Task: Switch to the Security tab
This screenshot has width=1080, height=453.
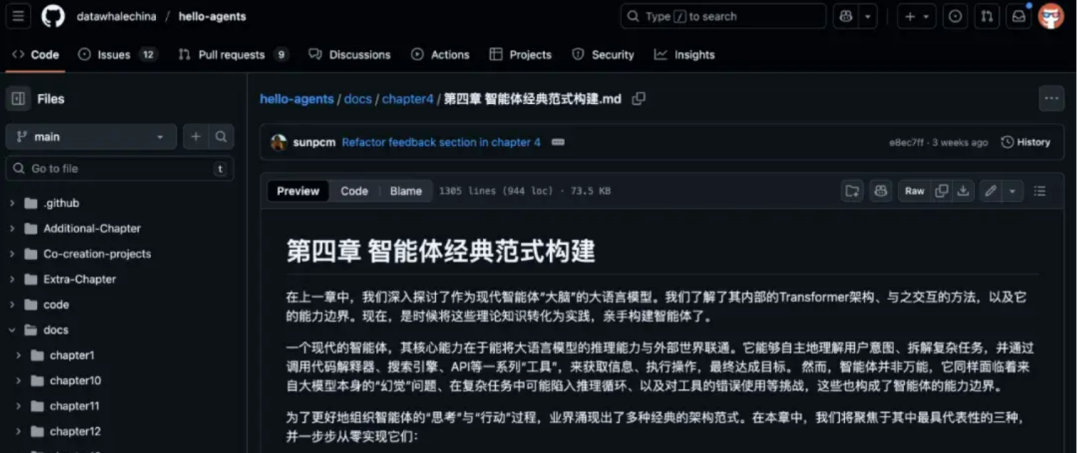Action: [603, 54]
